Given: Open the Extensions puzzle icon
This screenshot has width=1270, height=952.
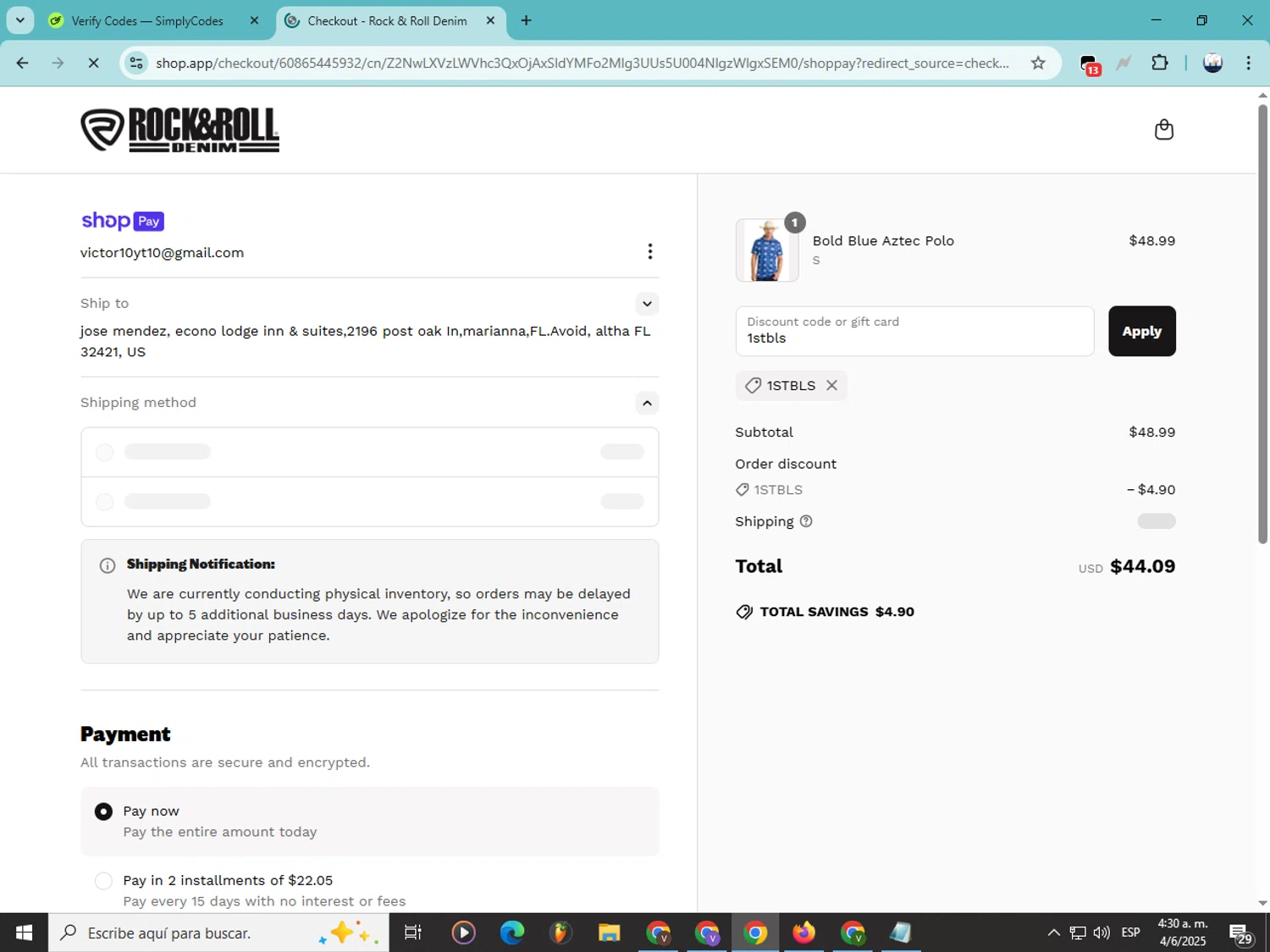Looking at the screenshot, I should 1160,63.
